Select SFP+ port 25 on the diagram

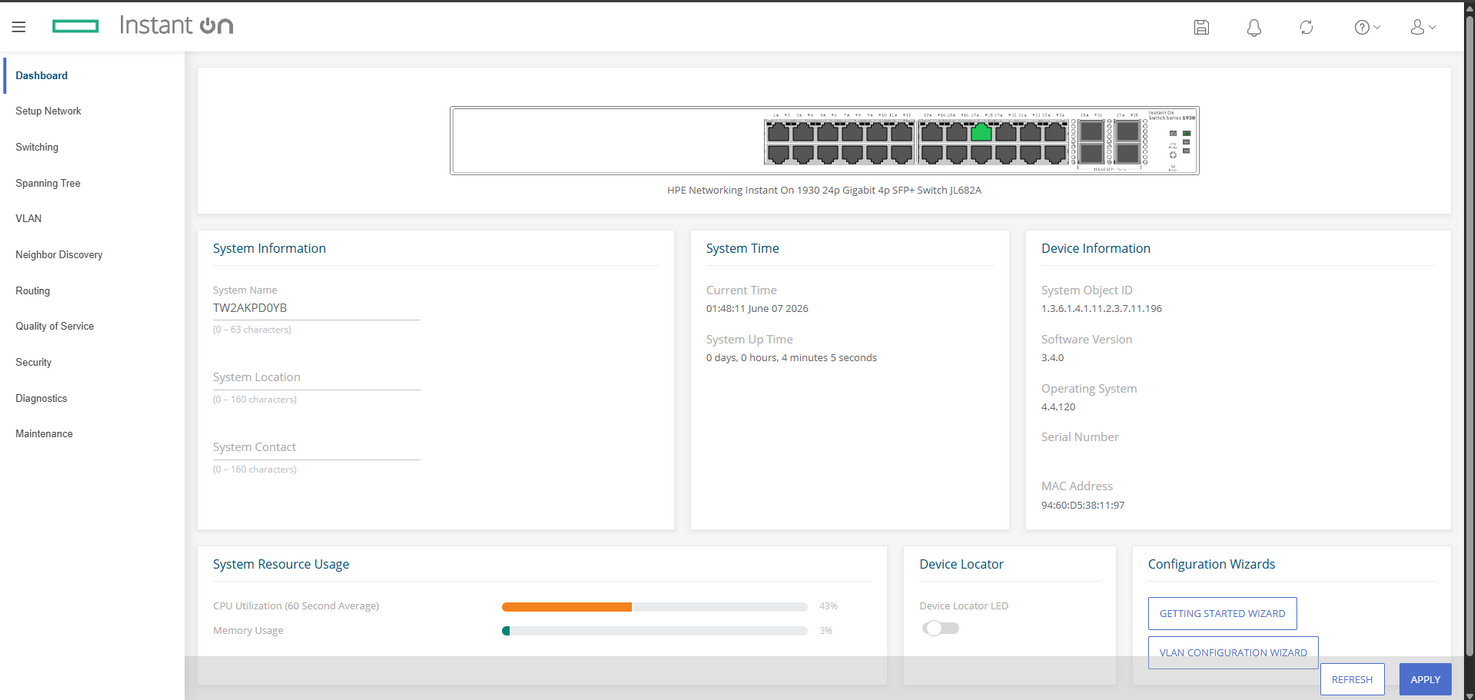(x=1091, y=131)
